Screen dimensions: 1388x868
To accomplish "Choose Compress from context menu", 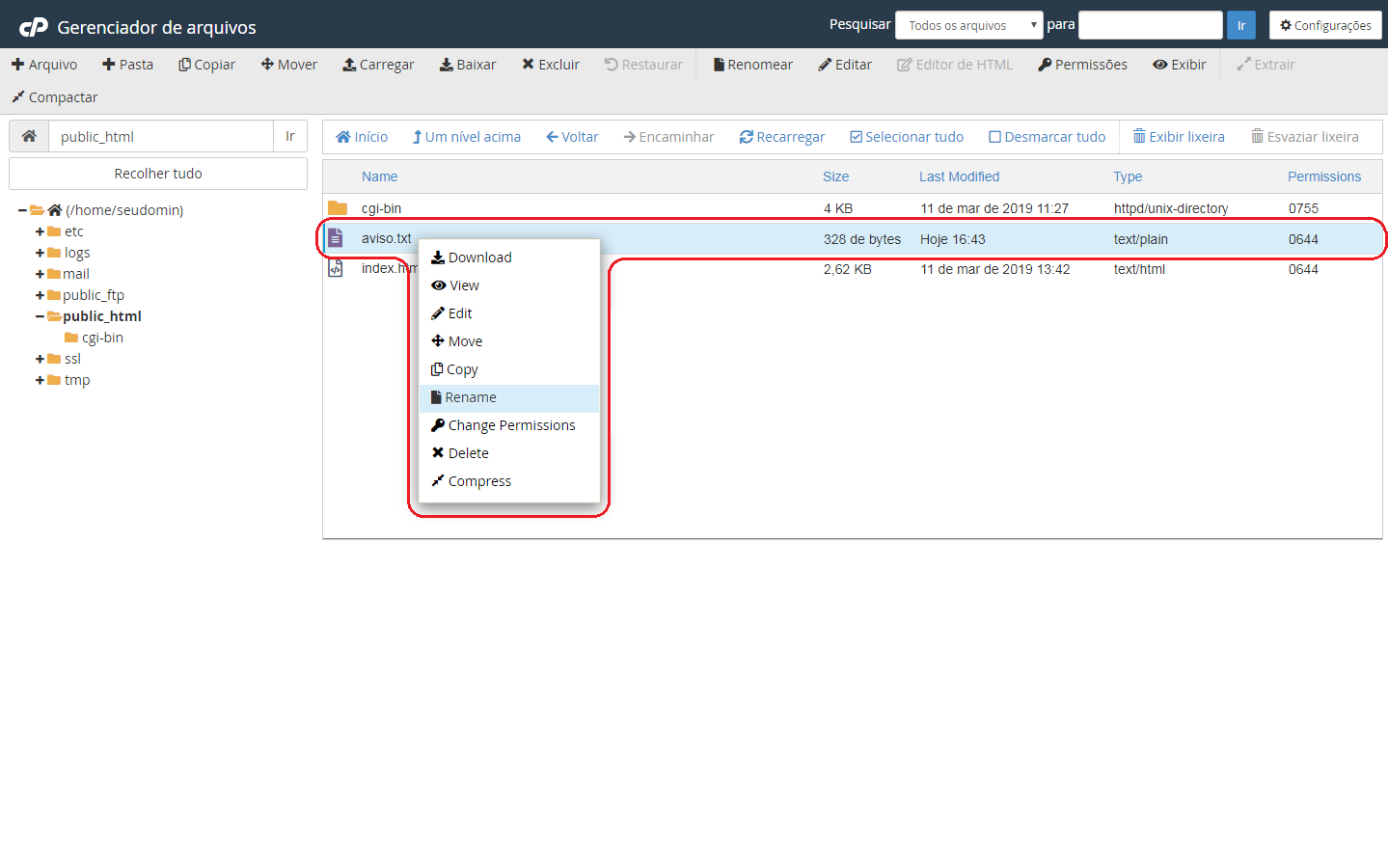I will (509, 481).
